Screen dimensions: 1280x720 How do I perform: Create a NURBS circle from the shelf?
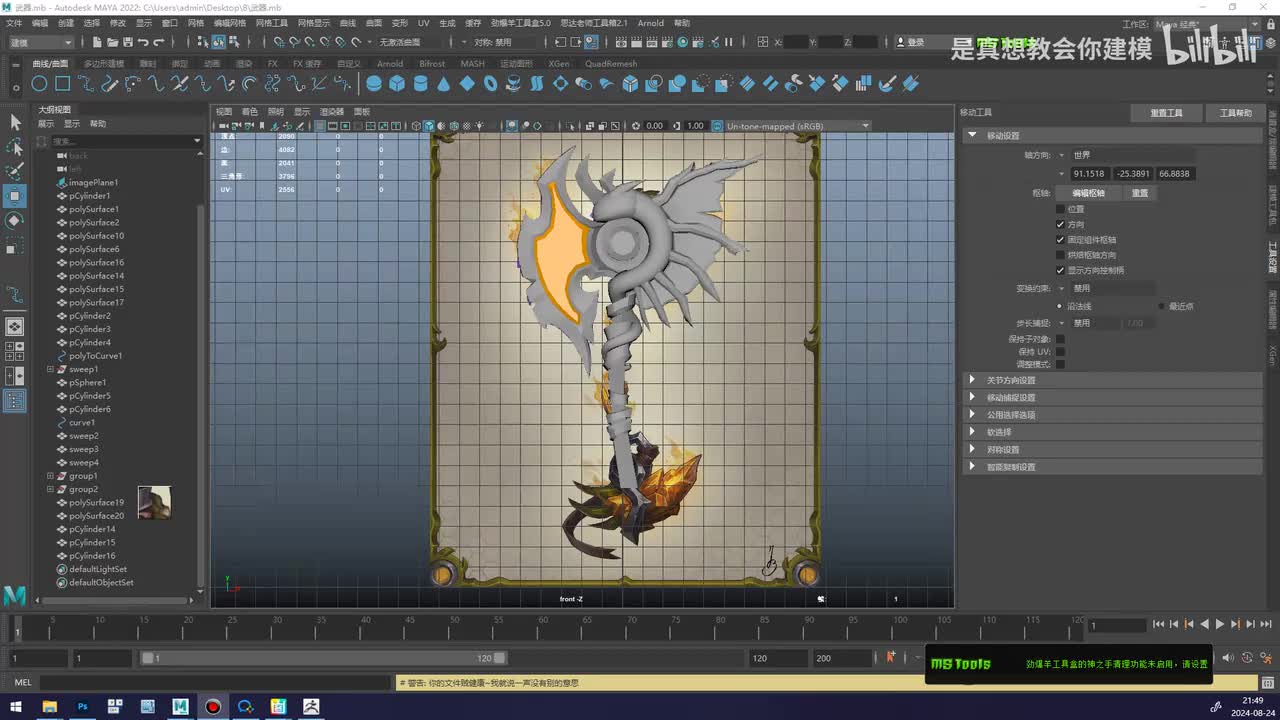coord(39,84)
